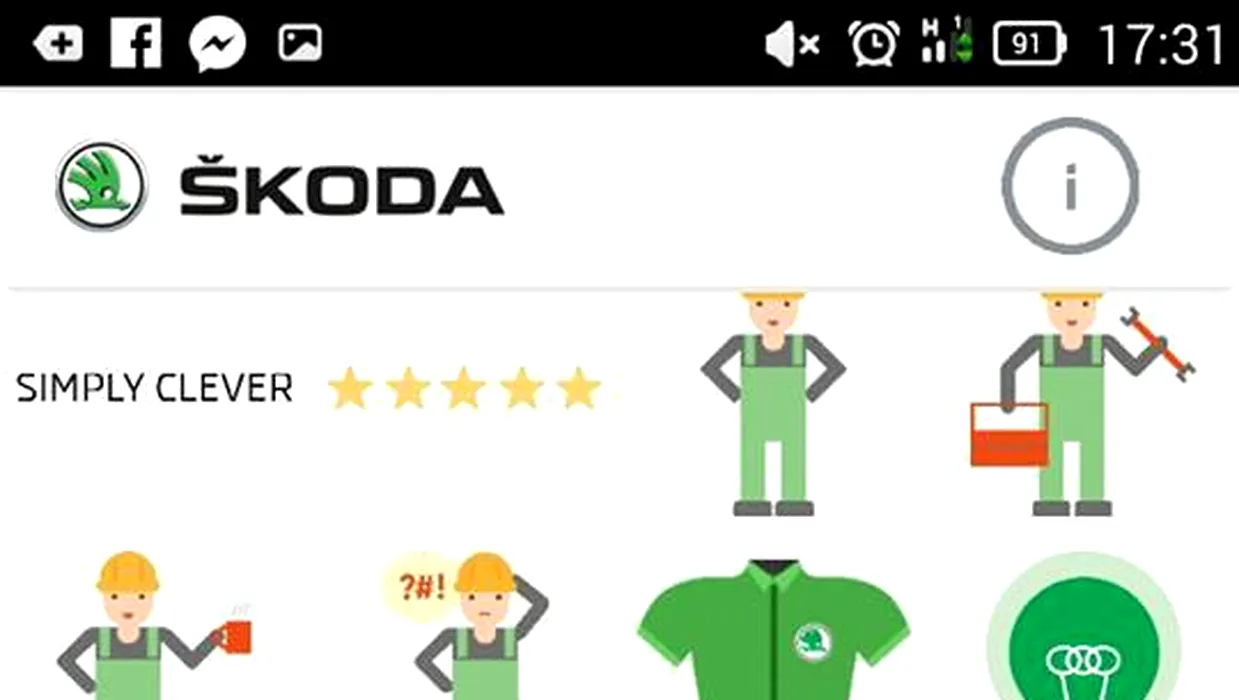Tap the circular info icon

point(1070,186)
